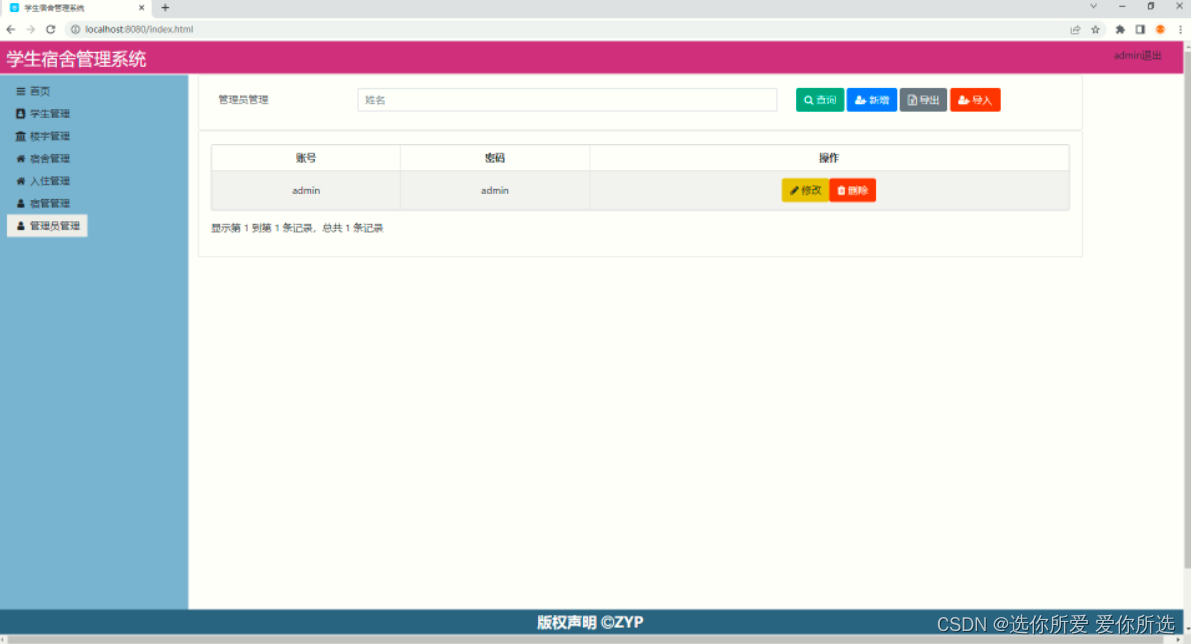Screen dimensions: 1191x644
Task: Click the gray 导出 export button
Action: [x=923, y=100]
